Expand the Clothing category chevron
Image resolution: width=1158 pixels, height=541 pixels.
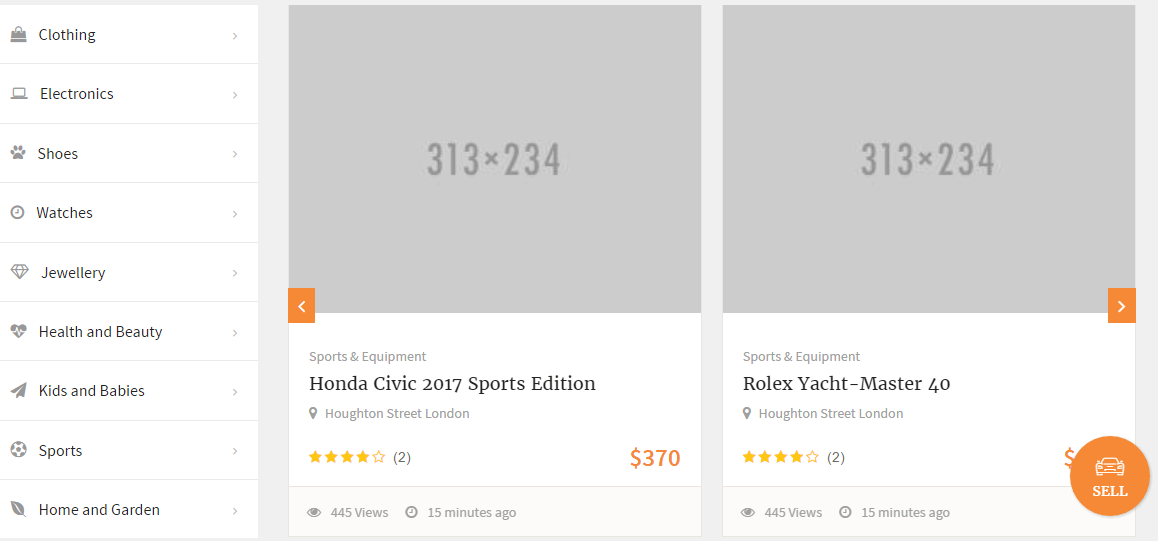click(x=235, y=36)
